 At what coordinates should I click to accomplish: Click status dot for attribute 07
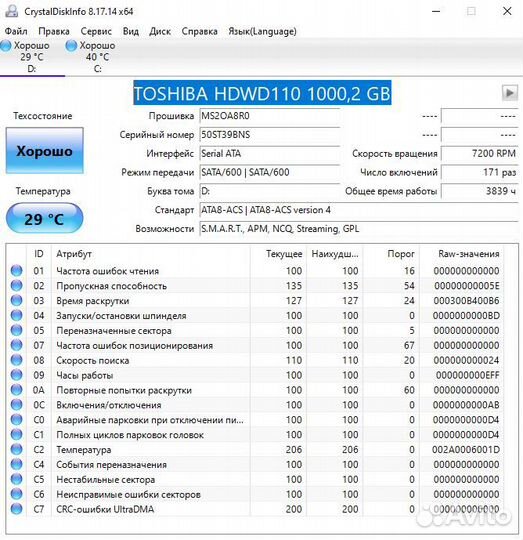click(16, 345)
